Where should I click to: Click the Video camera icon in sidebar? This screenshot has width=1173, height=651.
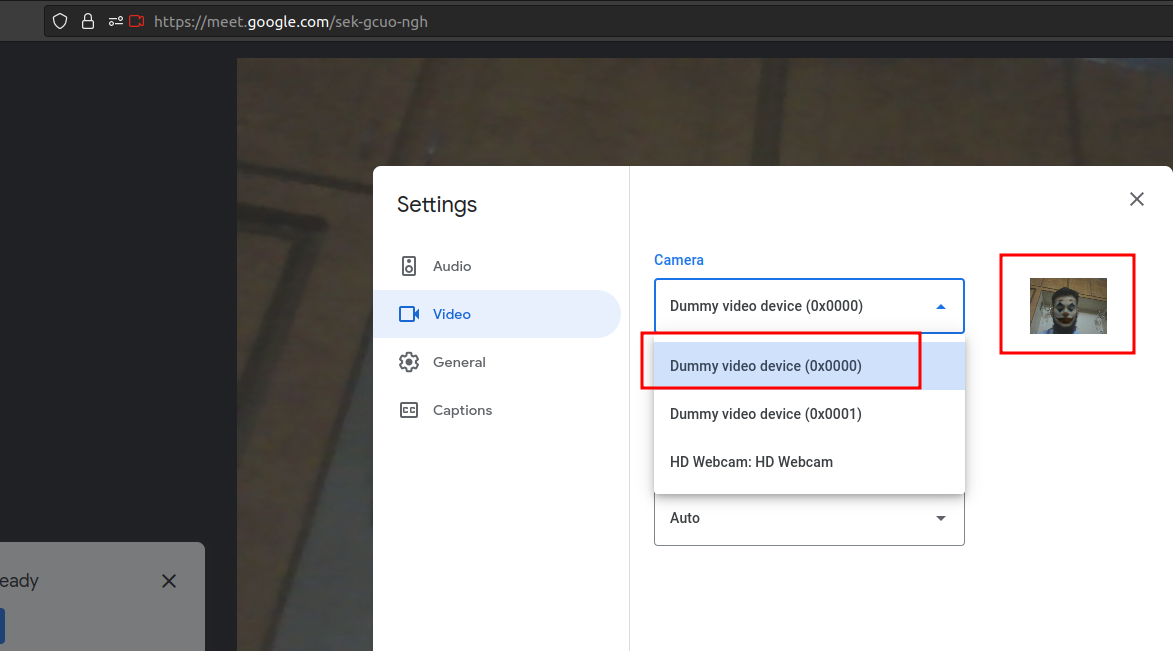[x=409, y=314]
